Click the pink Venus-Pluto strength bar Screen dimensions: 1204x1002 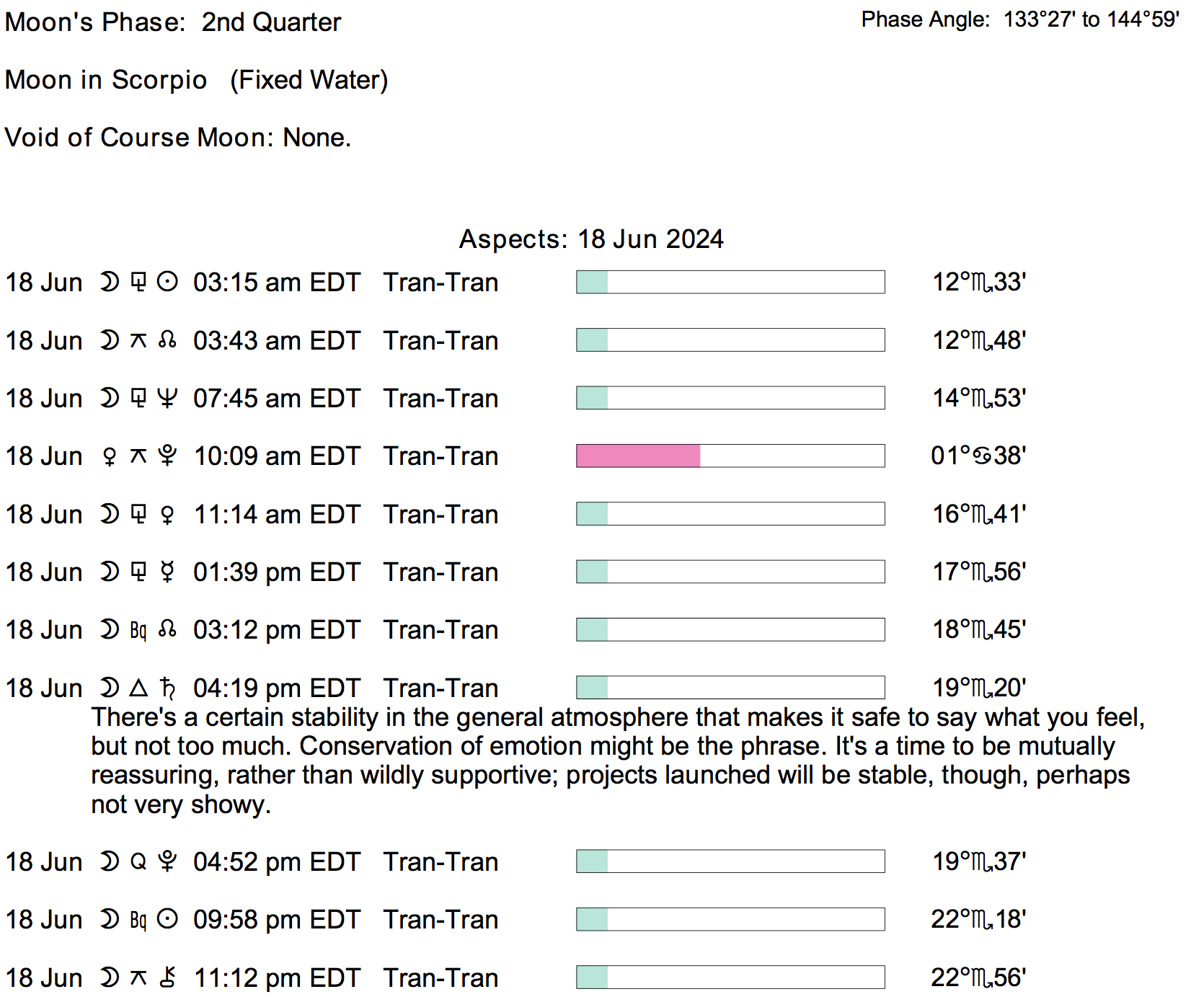[638, 456]
